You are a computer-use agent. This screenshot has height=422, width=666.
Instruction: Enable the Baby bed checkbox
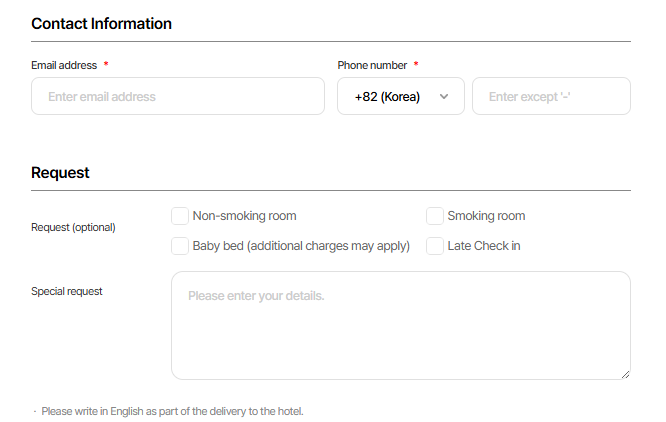(x=180, y=246)
